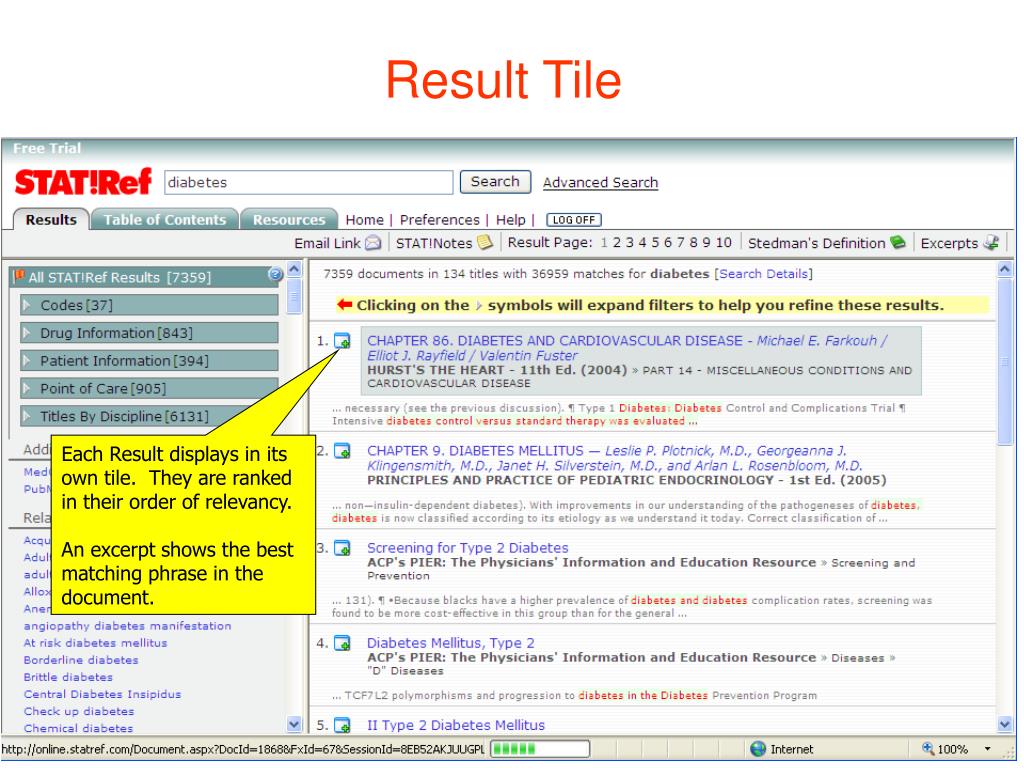
Task: Open Help menu link
Action: [x=511, y=220]
